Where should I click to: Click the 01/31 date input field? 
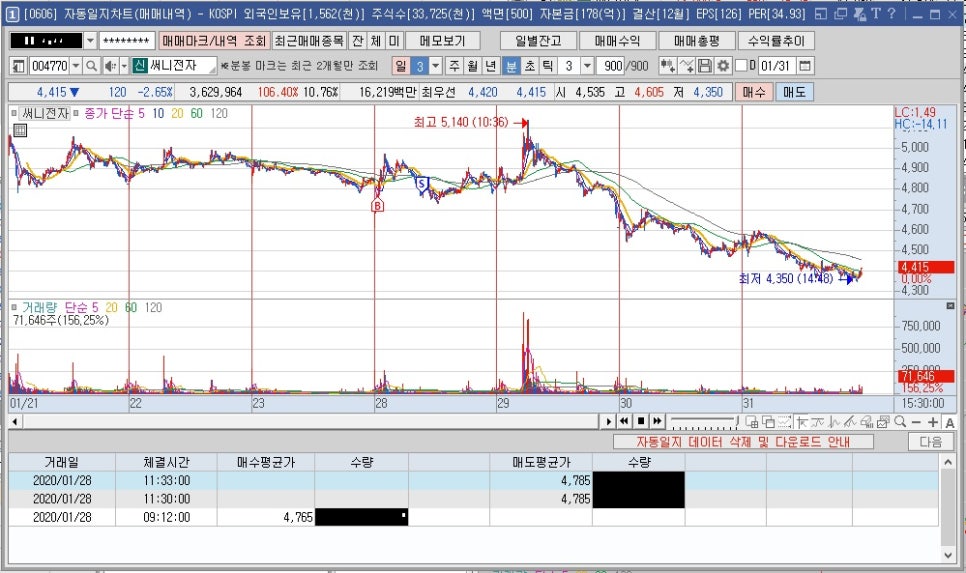776,66
